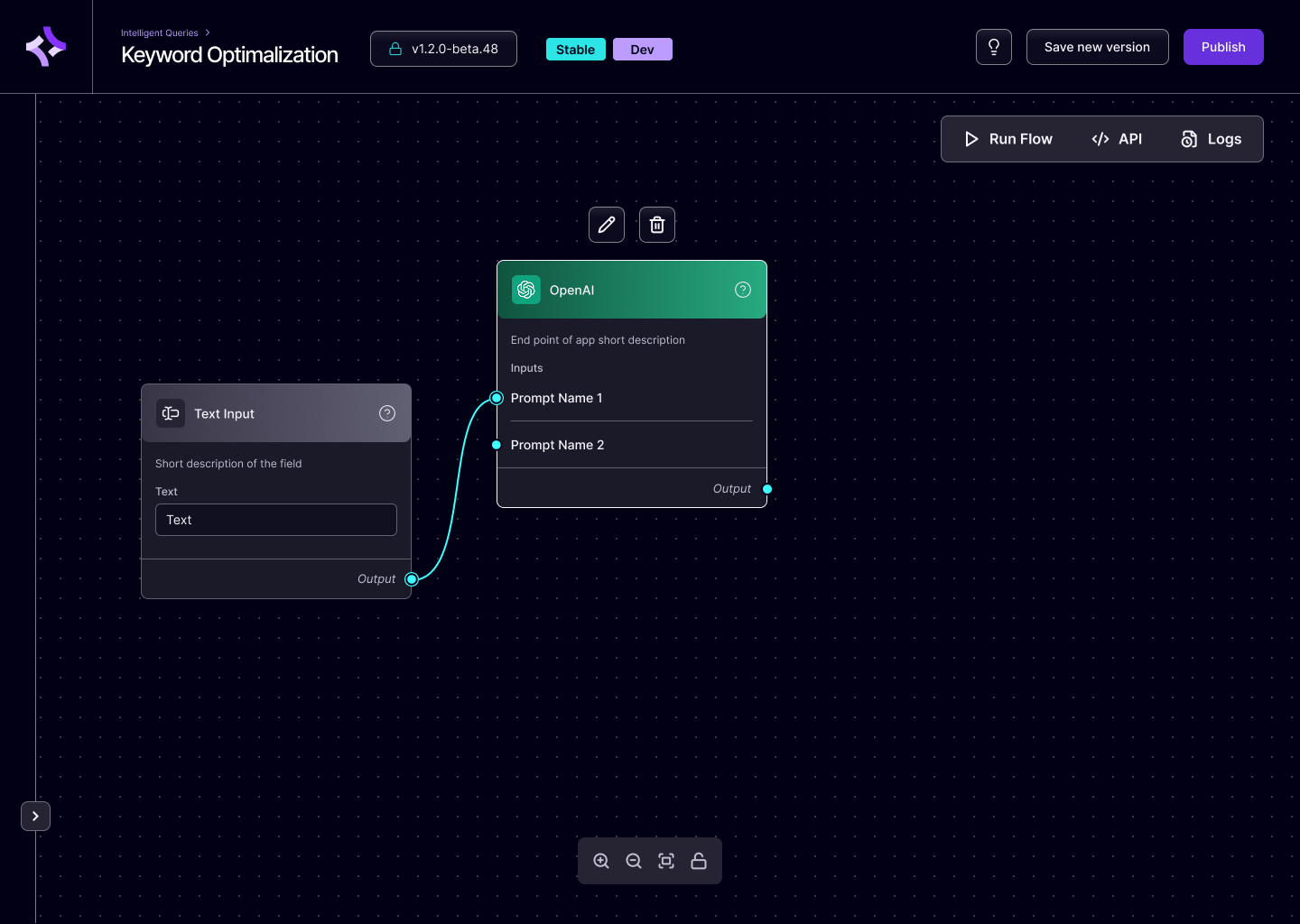The height and width of the screenshot is (924, 1300).
Task: Click inside the Text input field
Action: 275,520
